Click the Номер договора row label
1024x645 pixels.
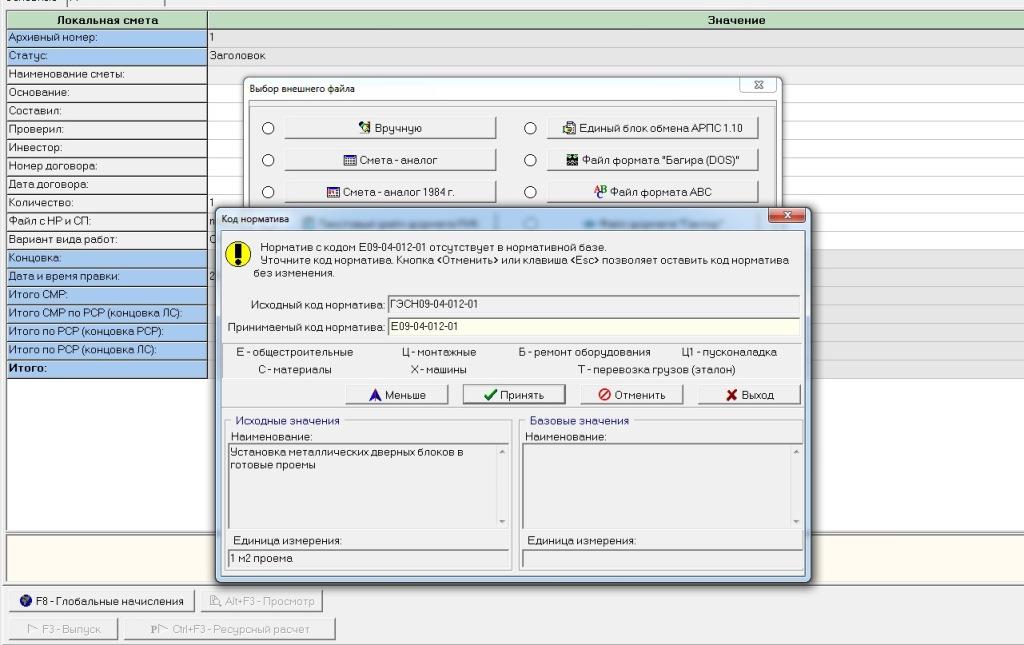click(107, 166)
